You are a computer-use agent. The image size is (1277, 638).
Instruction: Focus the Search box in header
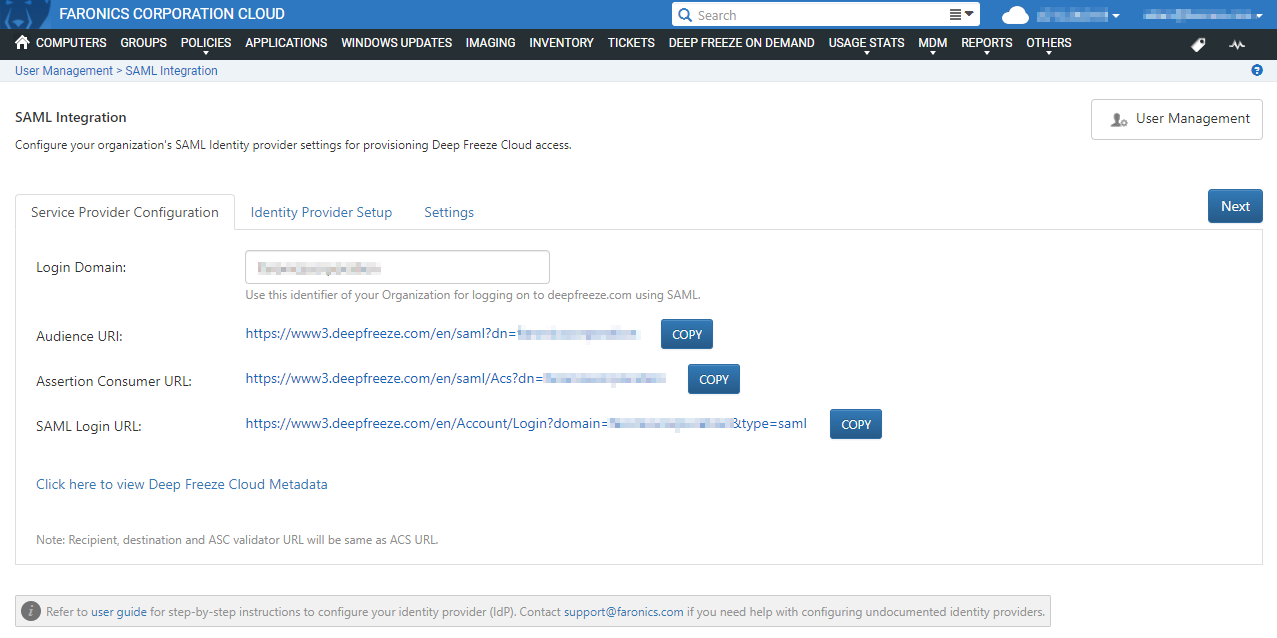(820, 15)
